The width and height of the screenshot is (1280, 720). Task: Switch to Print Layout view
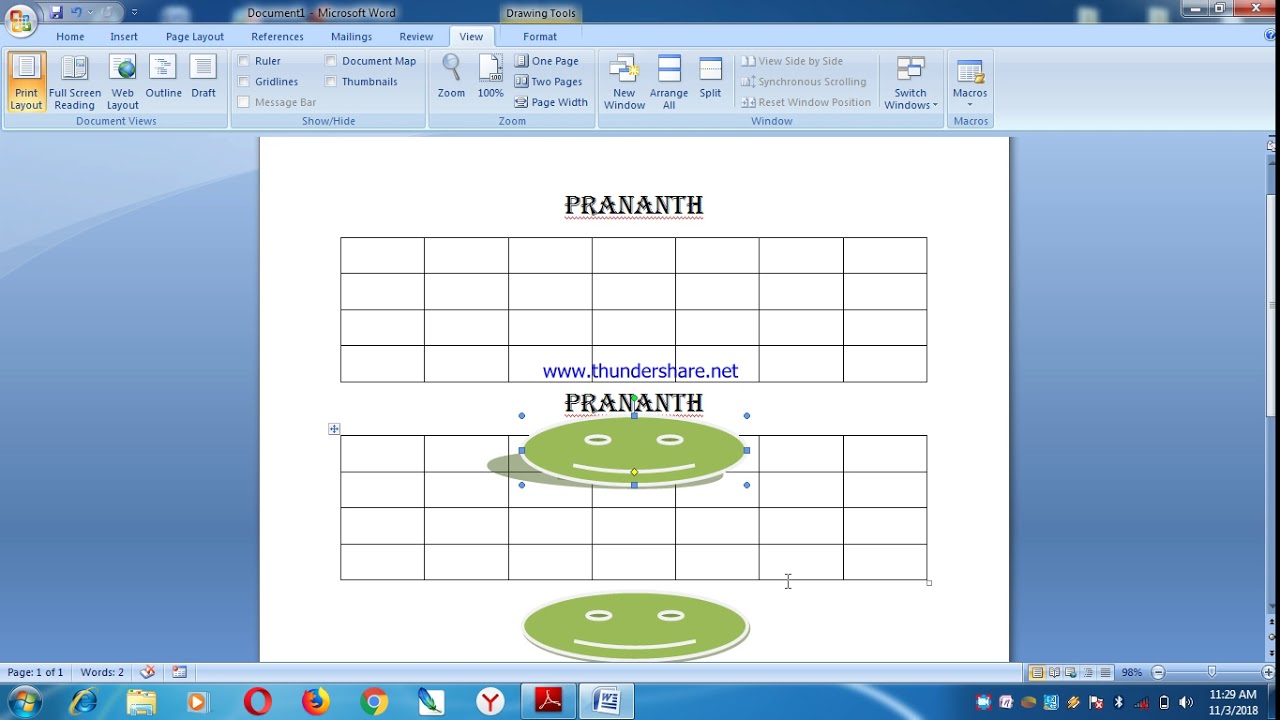(x=26, y=82)
